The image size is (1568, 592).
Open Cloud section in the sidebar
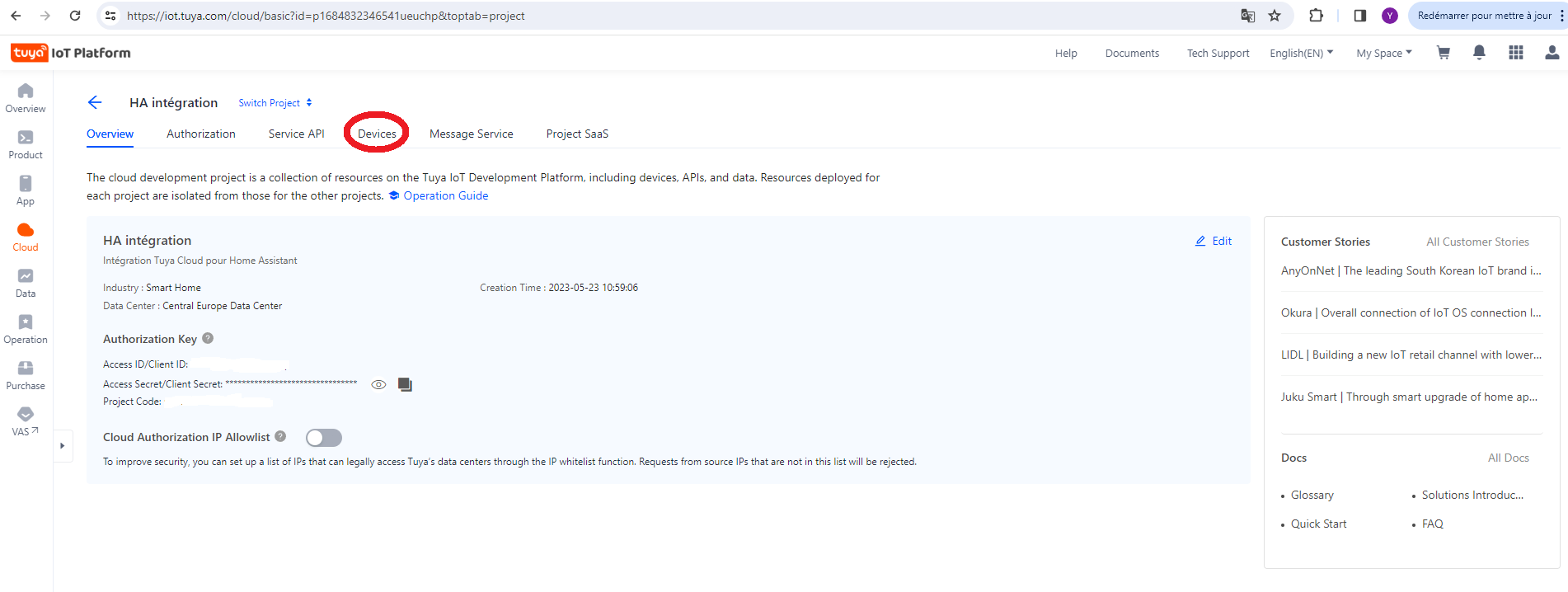pyautogui.click(x=26, y=237)
